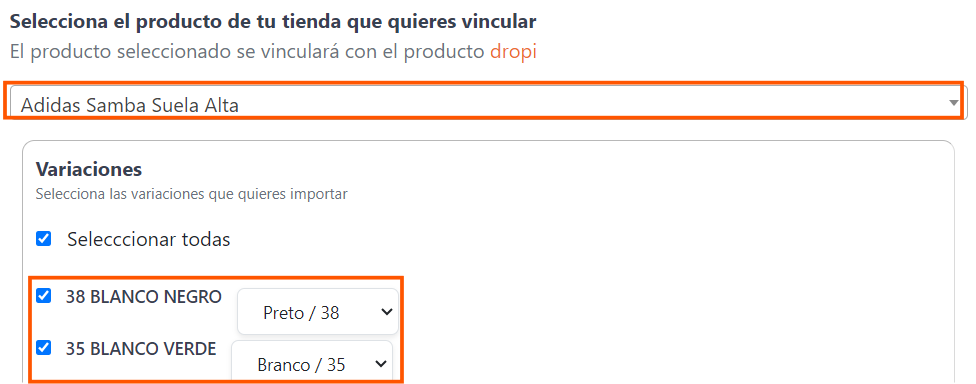The width and height of the screenshot is (976, 384).
Task: Click the chevron on the Branco / 35 selector
Action: point(381,364)
